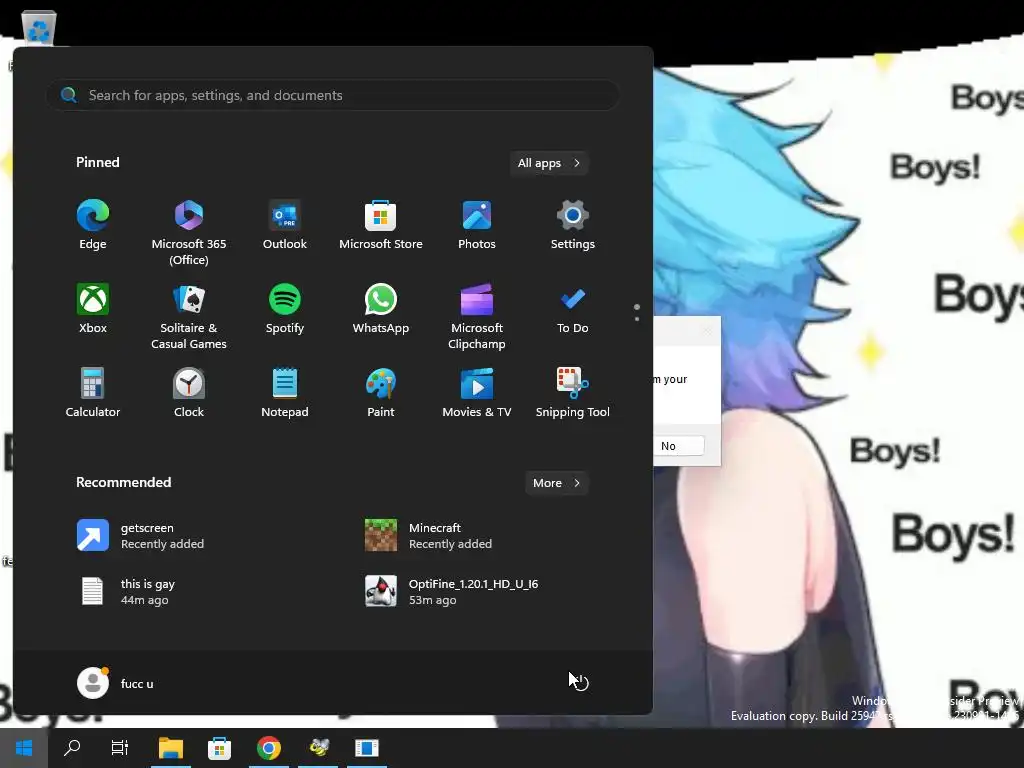Open Settings gear in Pinned
The image size is (1024, 768).
[573, 225]
